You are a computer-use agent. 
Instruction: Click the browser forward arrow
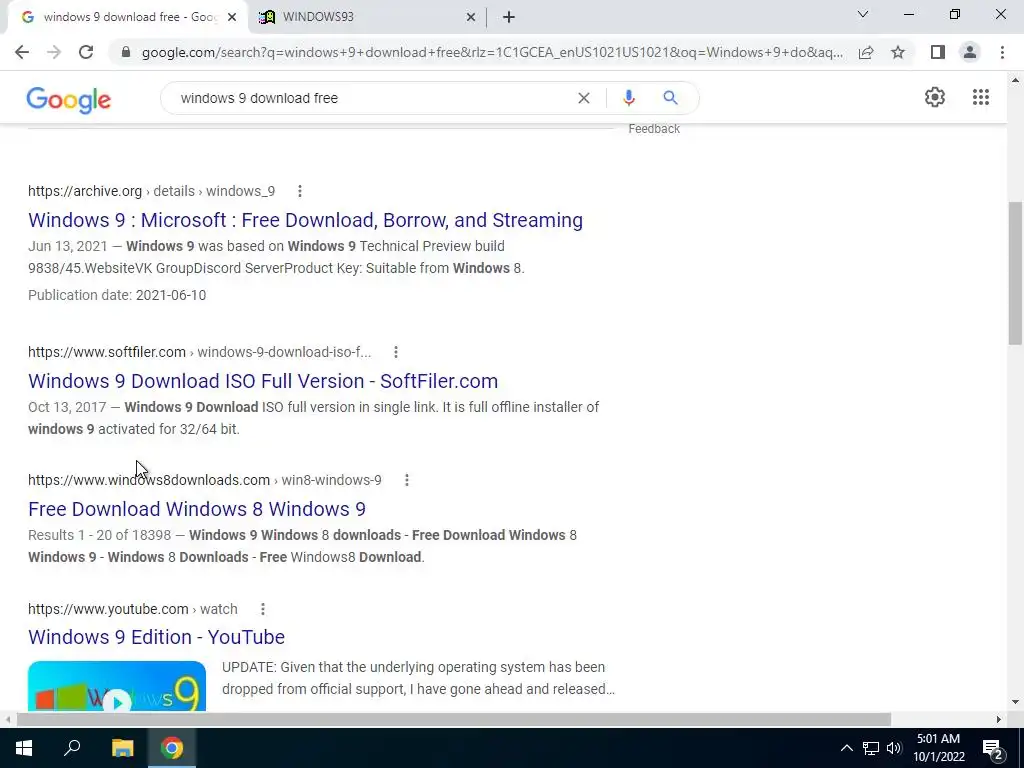pos(54,52)
